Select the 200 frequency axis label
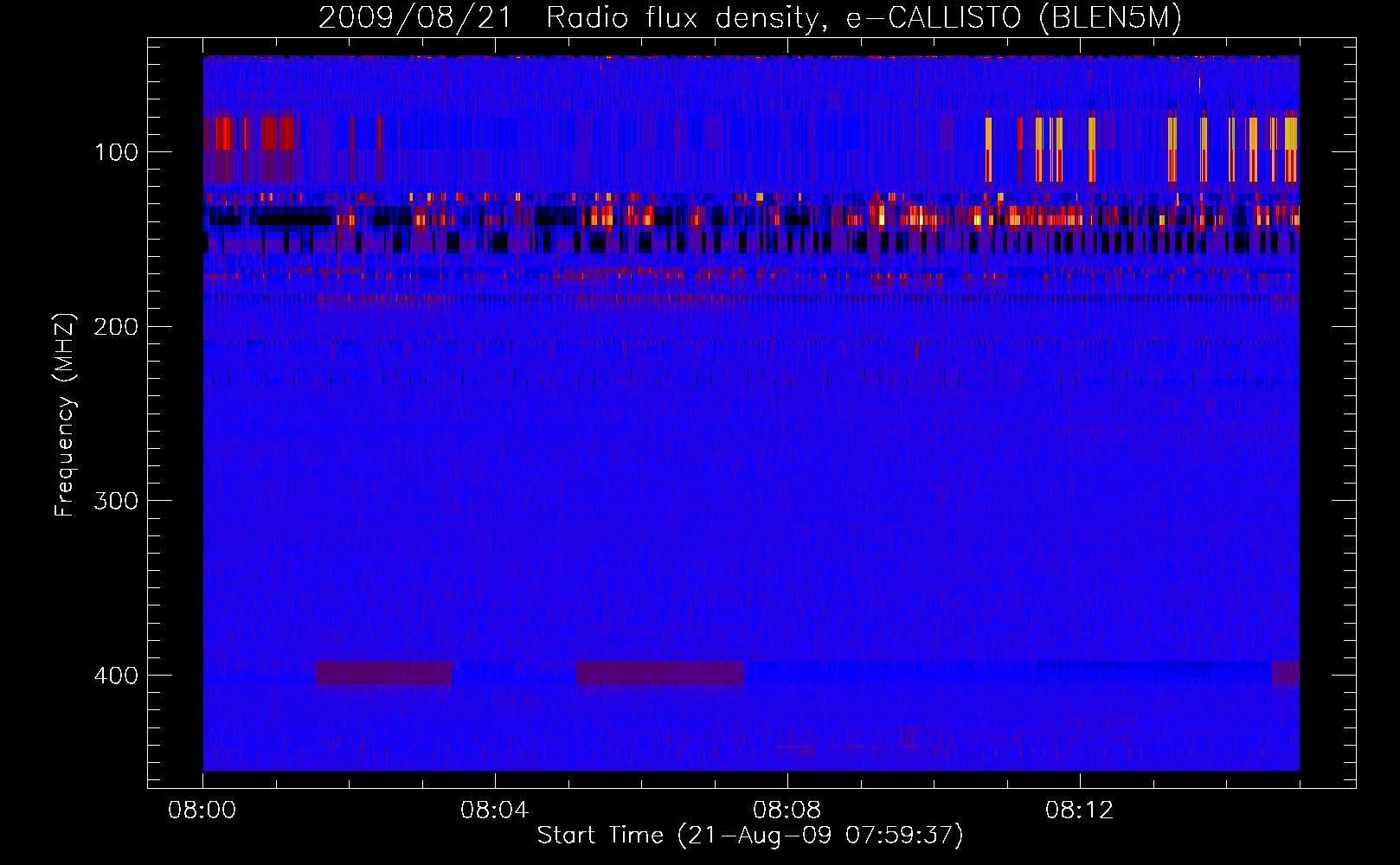This screenshot has width=1400, height=865. coord(116,327)
